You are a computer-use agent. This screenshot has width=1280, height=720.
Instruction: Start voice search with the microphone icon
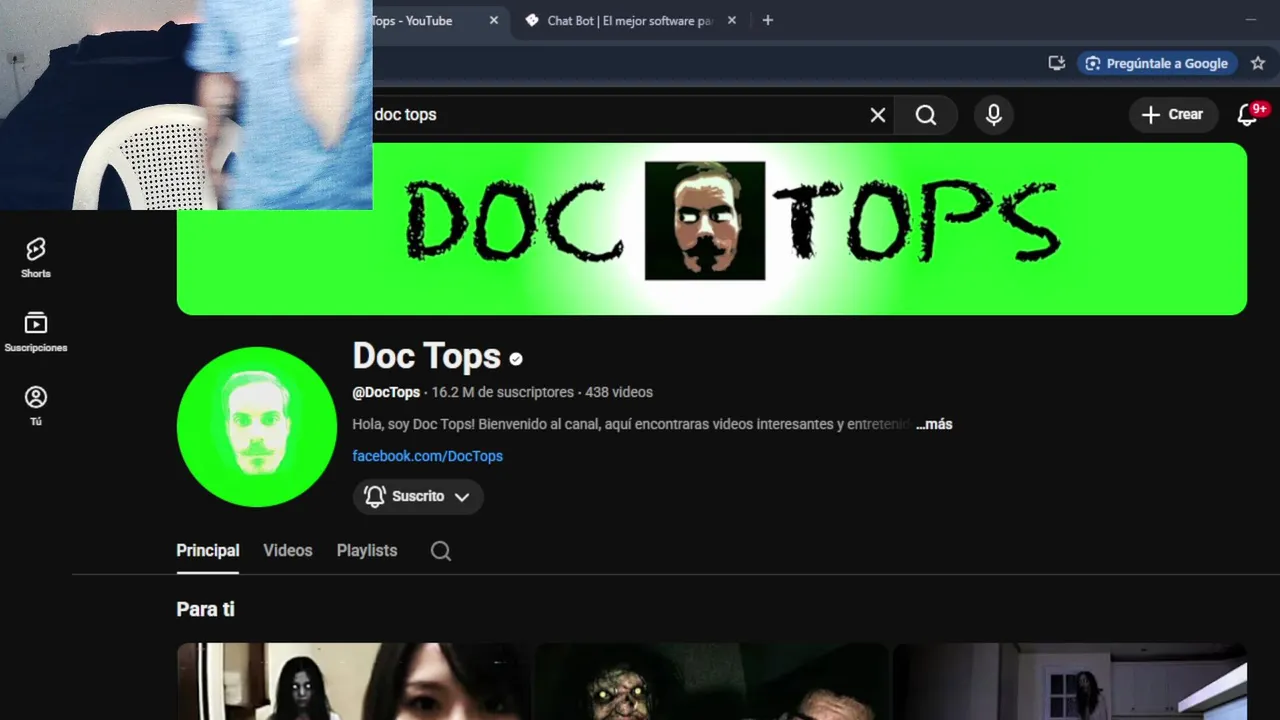point(994,115)
